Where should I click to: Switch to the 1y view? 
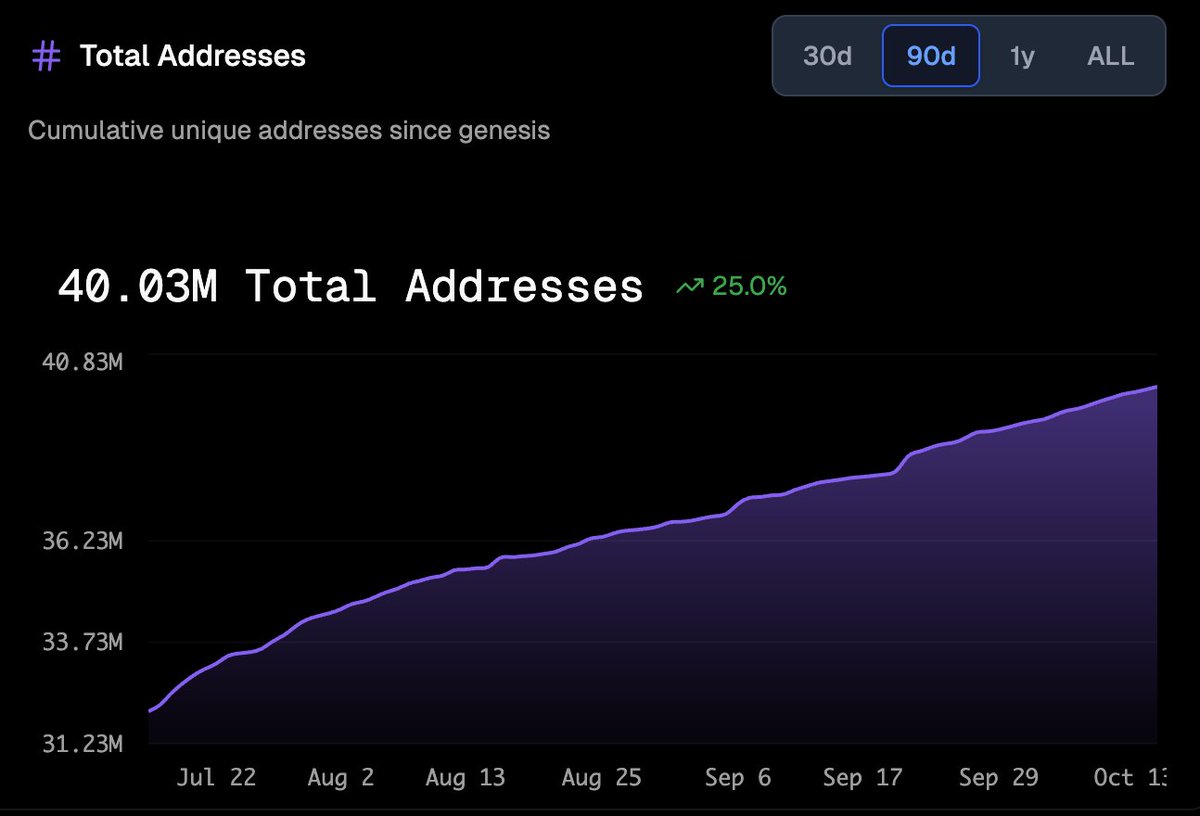pyautogui.click(x=1022, y=56)
